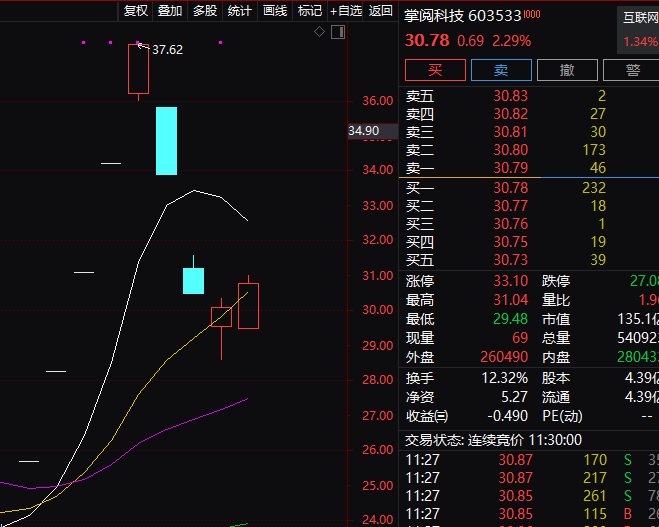The width and height of the screenshot is (659, 527).
Task: Open the 标记 mark option
Action: 310,11
